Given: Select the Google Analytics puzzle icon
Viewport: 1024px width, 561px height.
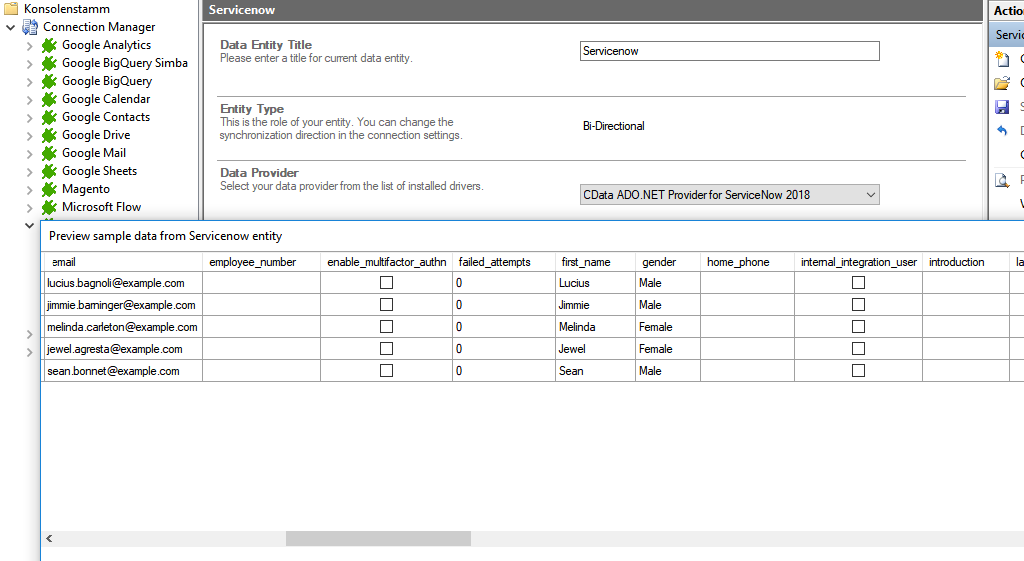Looking at the screenshot, I should click(49, 45).
